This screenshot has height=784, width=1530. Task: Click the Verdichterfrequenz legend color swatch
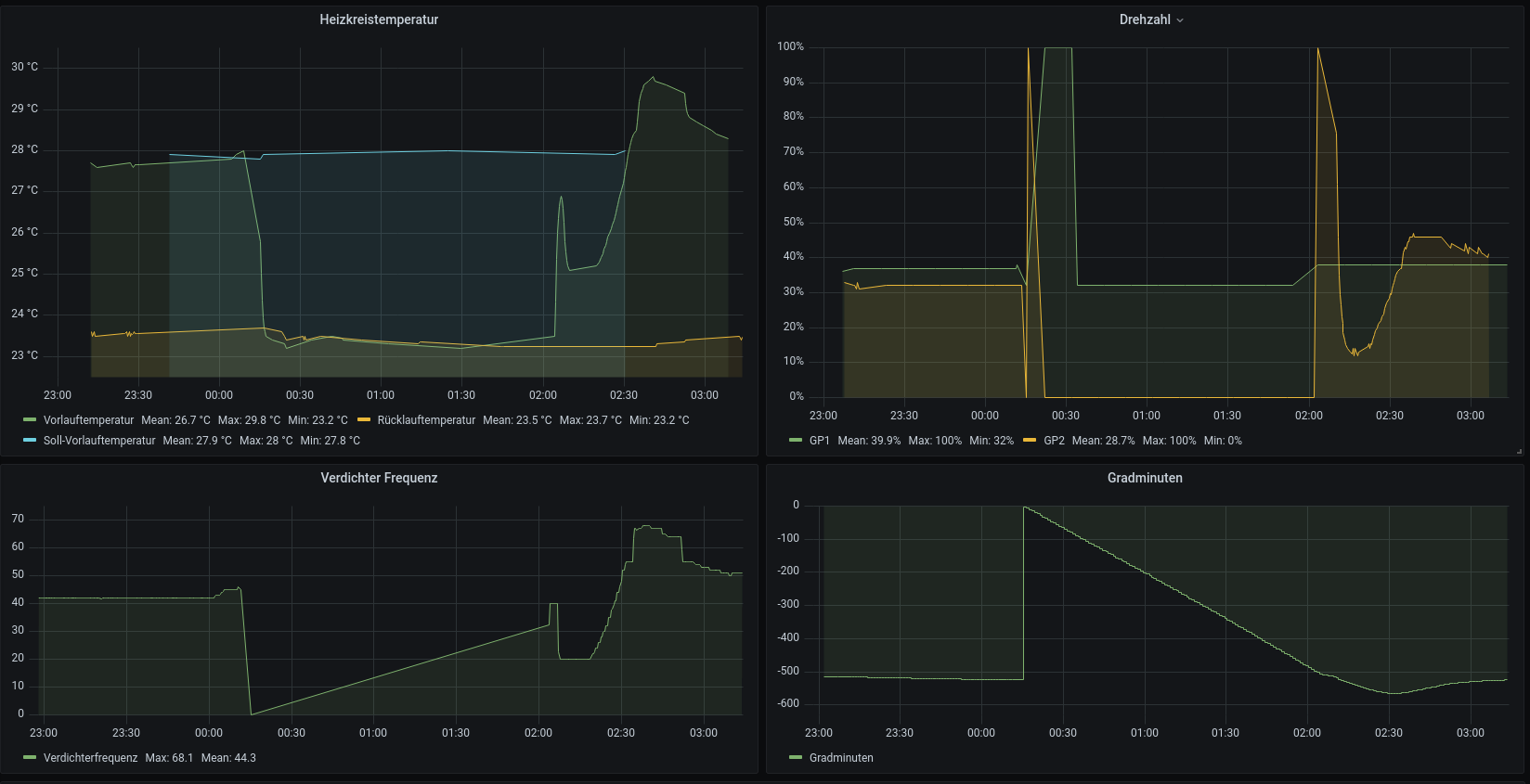pyautogui.click(x=30, y=758)
